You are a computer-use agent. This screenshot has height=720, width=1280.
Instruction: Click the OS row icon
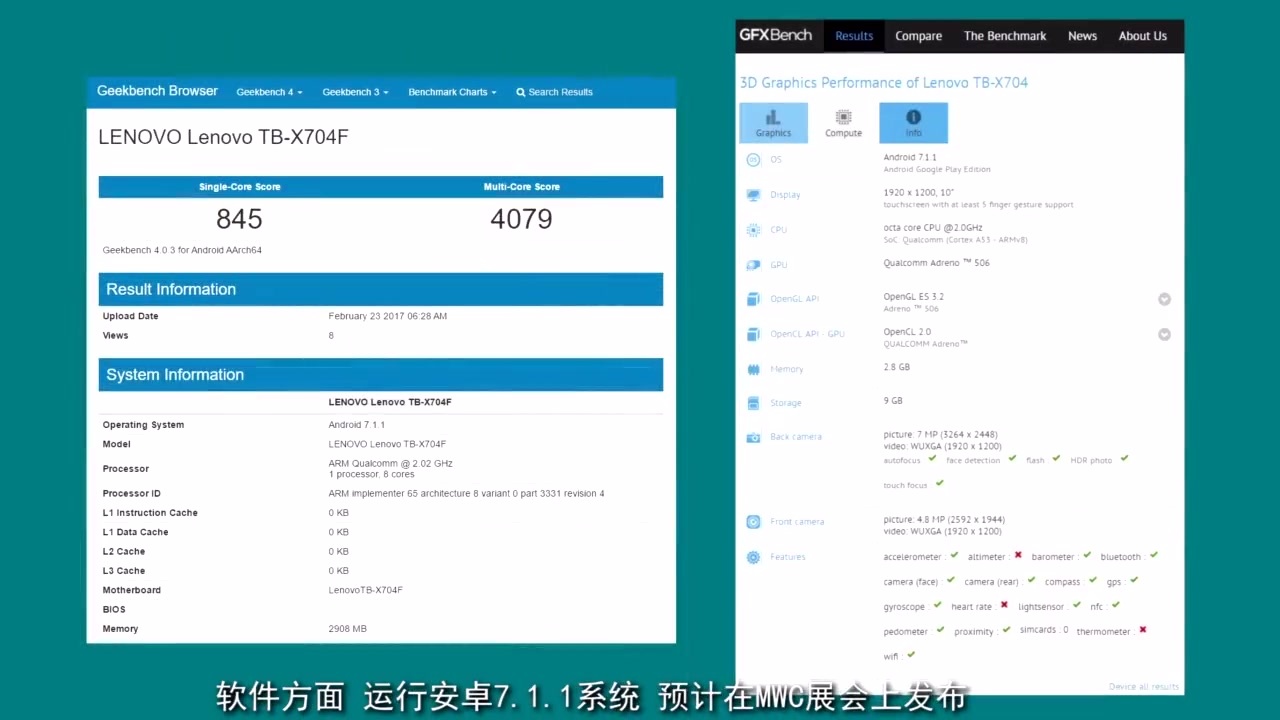click(x=753, y=160)
